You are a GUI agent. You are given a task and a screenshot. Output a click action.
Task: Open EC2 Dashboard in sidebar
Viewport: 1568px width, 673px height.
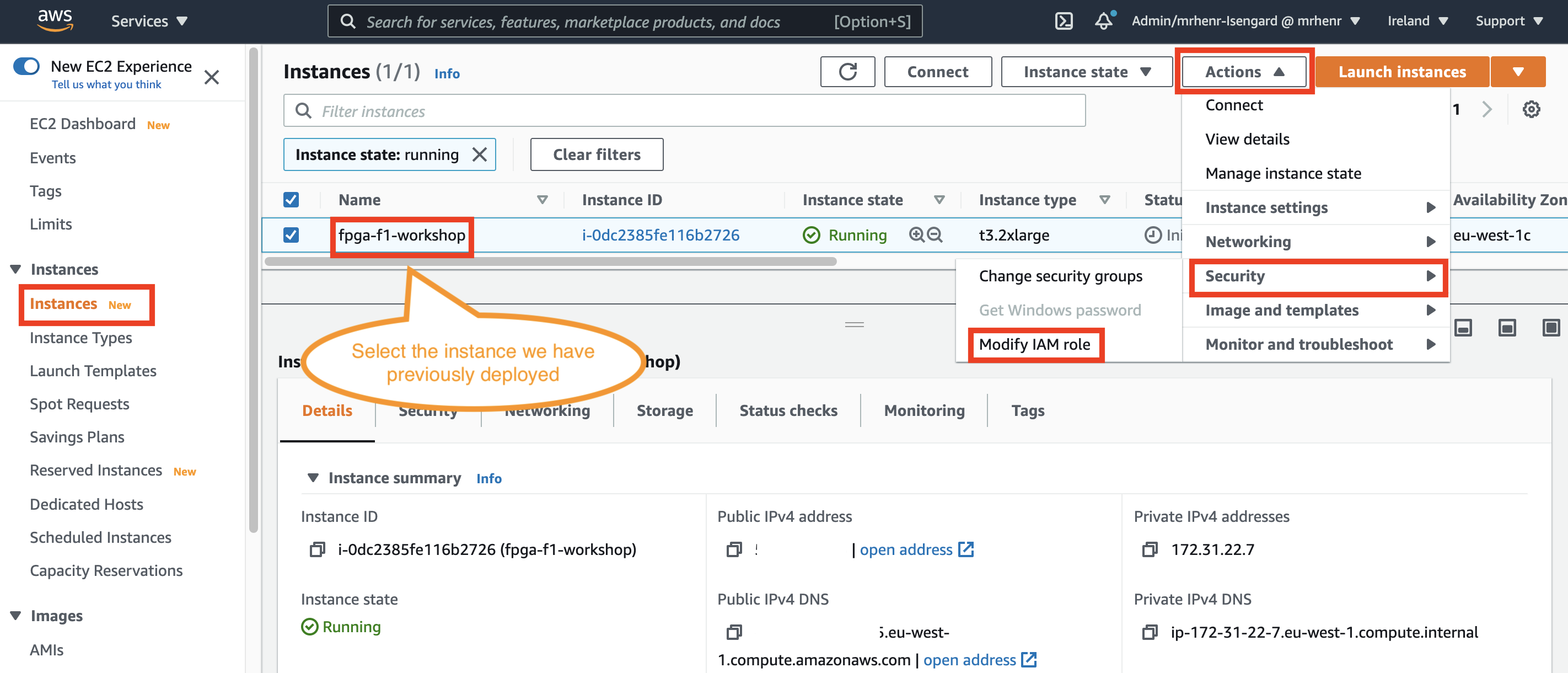83,124
